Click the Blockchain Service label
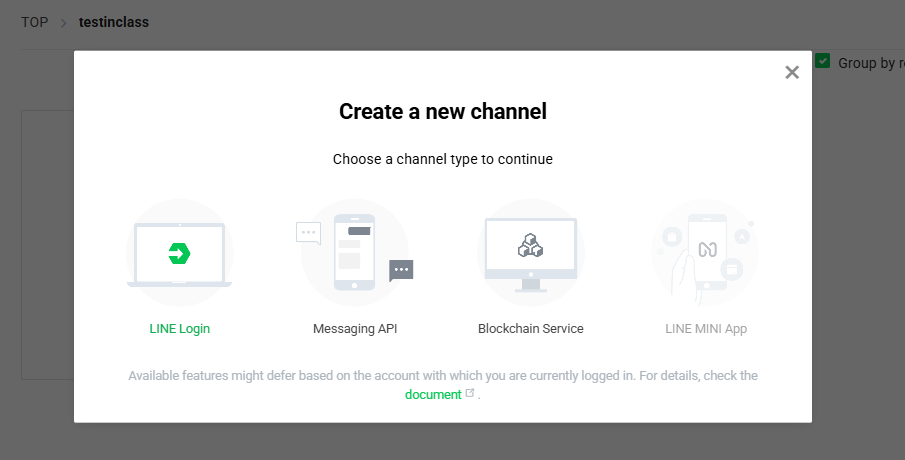This screenshot has width=905, height=460. 530,329
